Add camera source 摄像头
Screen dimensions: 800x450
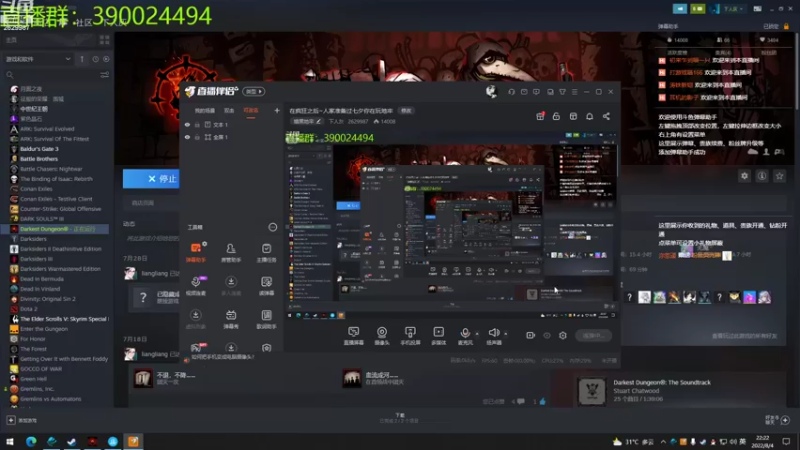[382, 336]
